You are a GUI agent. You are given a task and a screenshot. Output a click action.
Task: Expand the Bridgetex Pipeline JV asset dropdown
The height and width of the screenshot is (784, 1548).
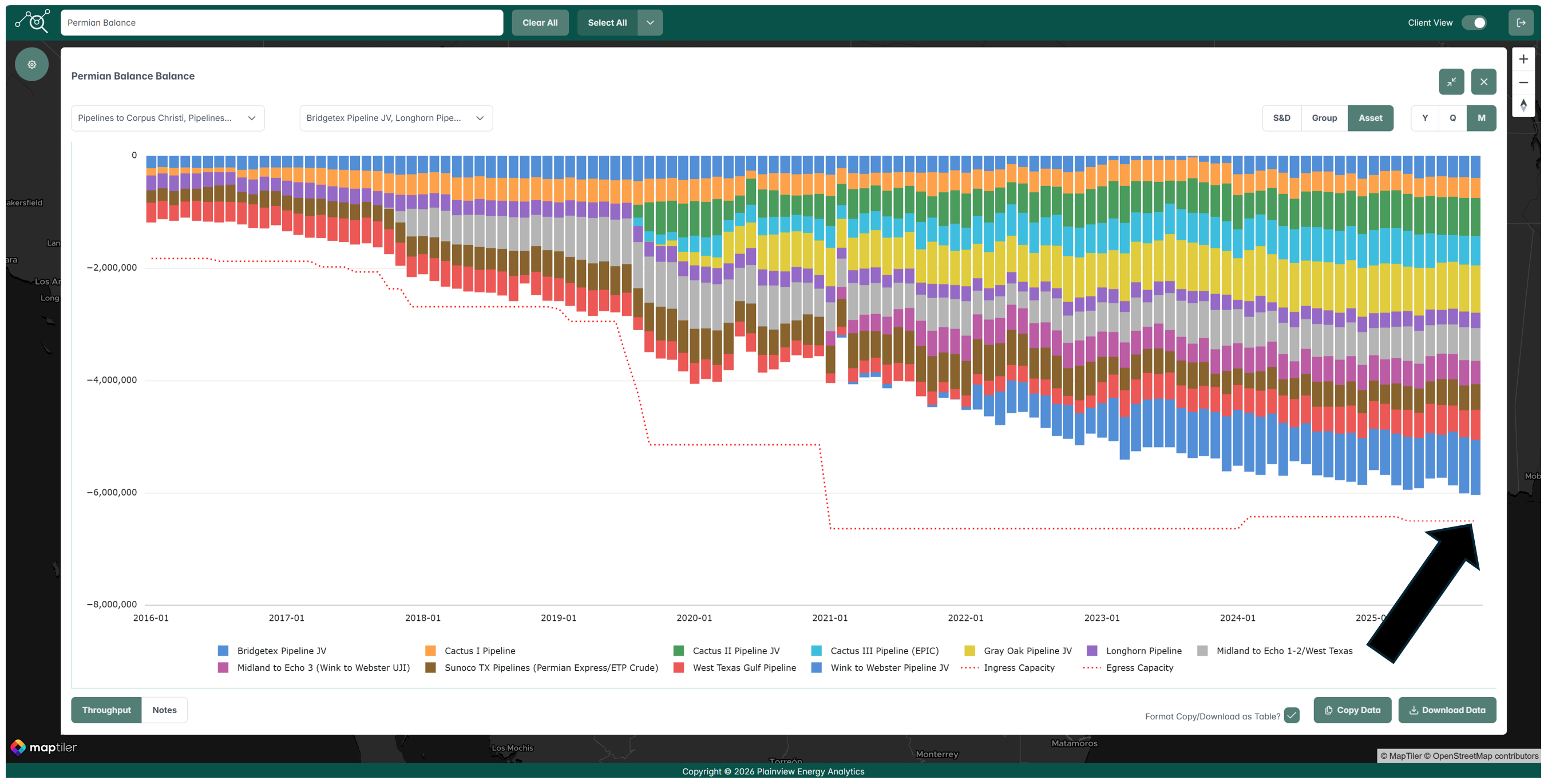[x=395, y=118]
